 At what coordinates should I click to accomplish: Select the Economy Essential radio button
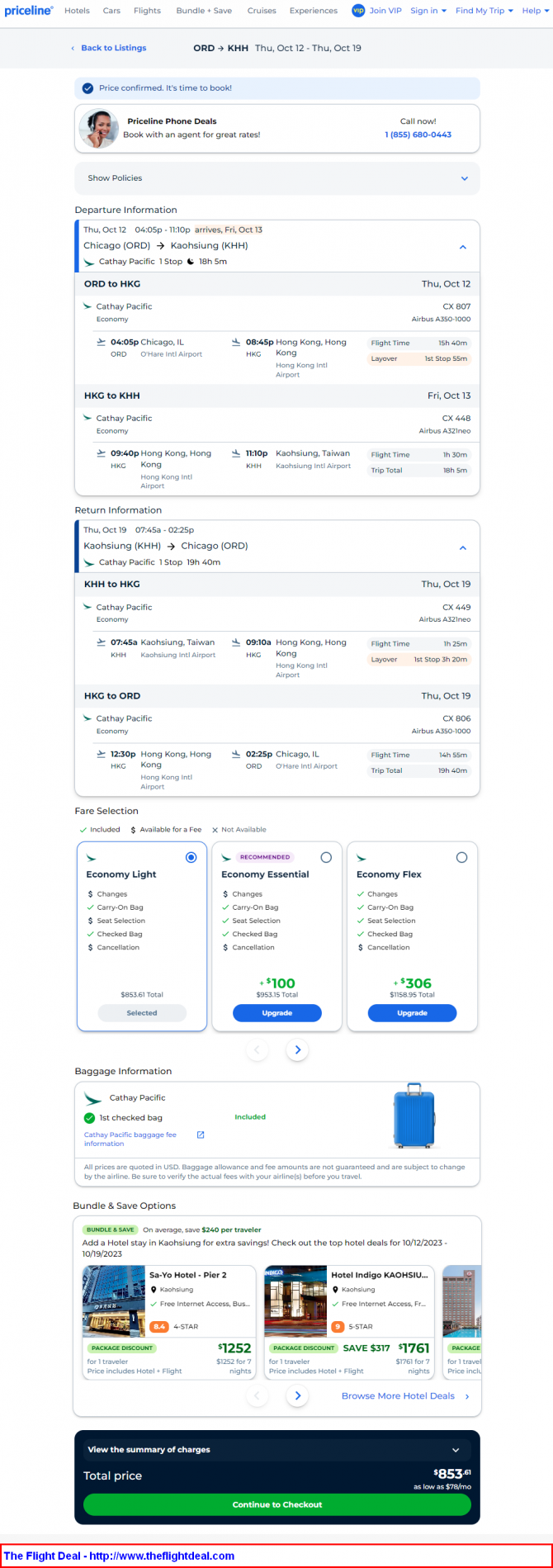point(326,858)
